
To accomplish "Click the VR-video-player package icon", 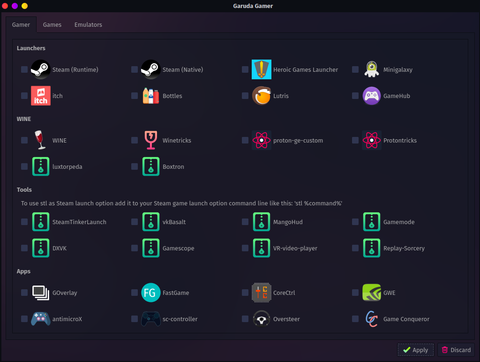I will 261,248.
